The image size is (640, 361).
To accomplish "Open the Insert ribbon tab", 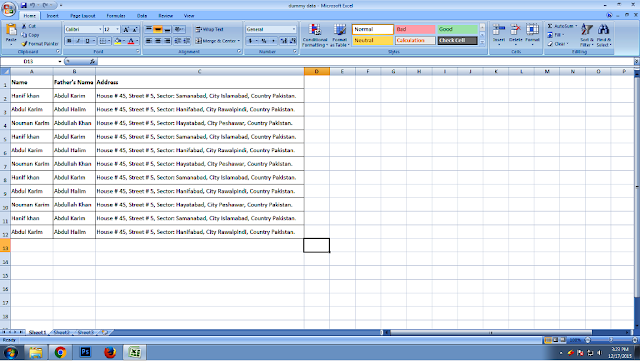I will [x=52, y=16].
